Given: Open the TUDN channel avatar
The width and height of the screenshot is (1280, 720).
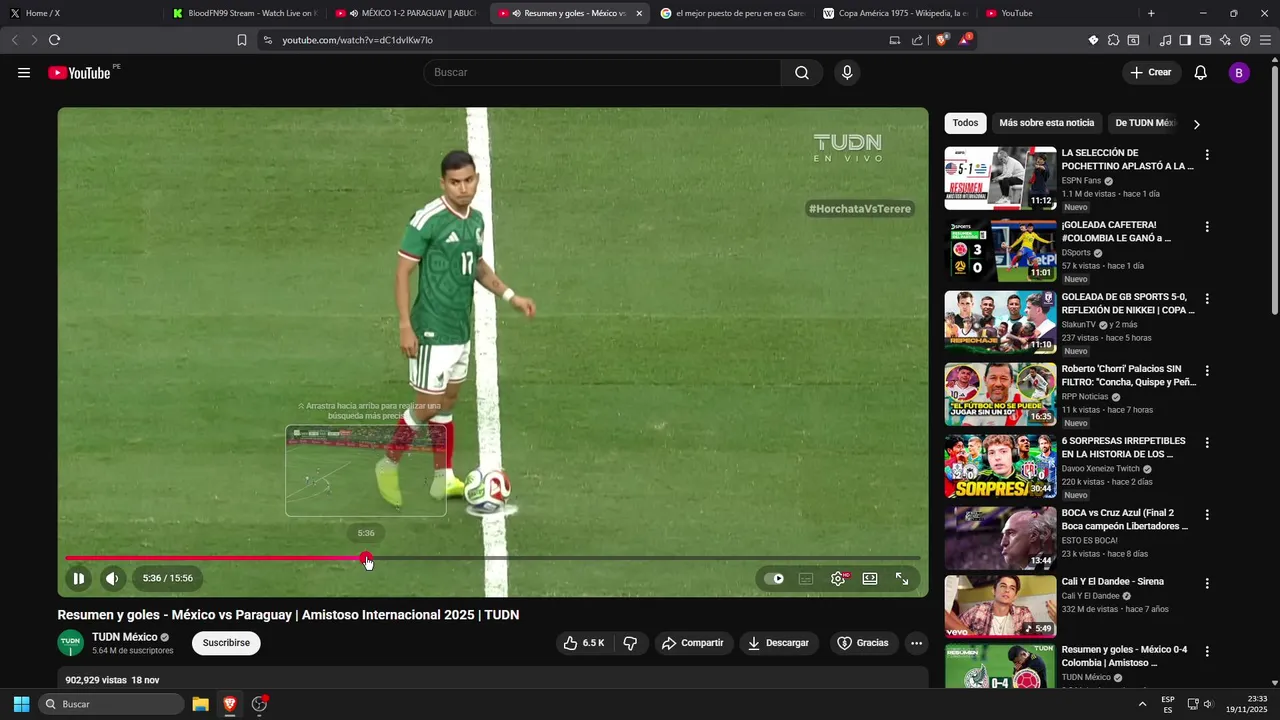Looking at the screenshot, I should tap(71, 643).
